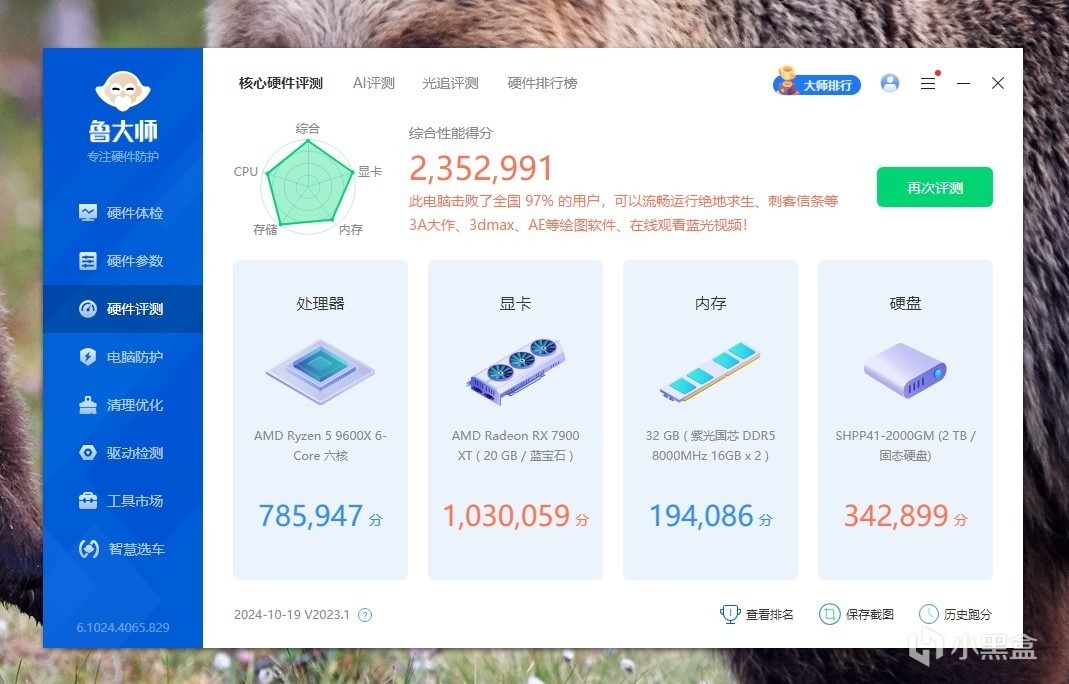Click the 智慧选车 icon
Image resolution: width=1069 pixels, height=684 pixels.
pos(89,549)
